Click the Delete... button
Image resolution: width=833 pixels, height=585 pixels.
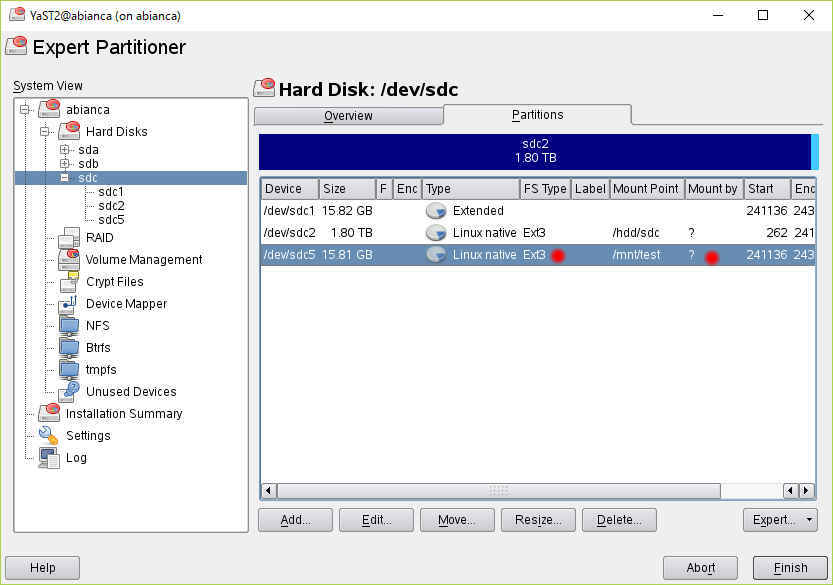point(619,520)
